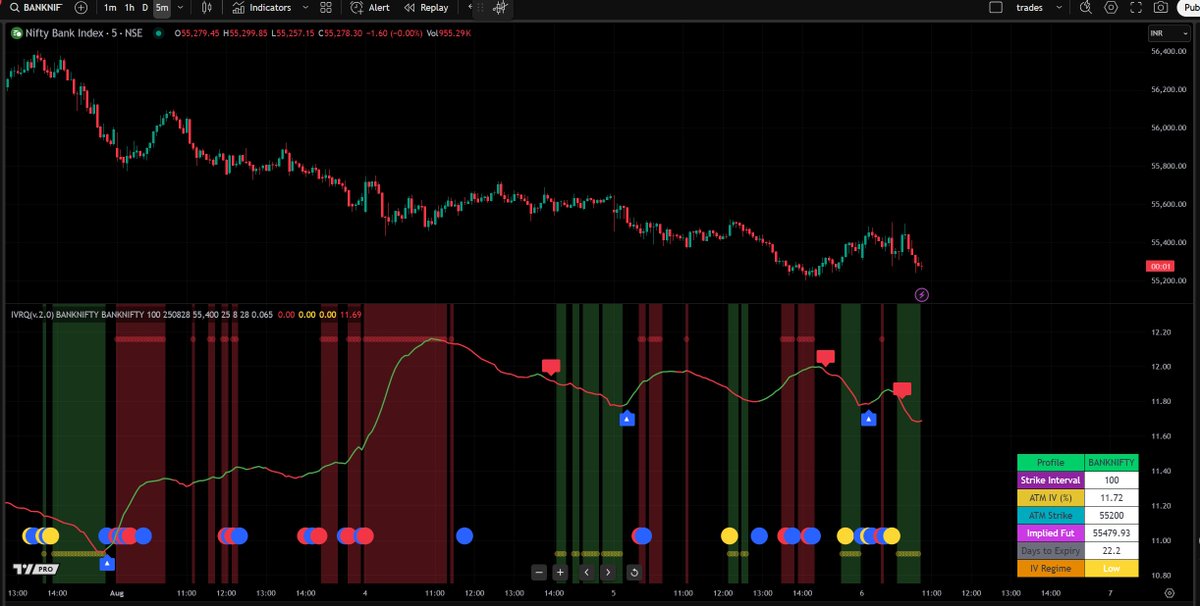Zoom out with the minus button
This screenshot has height=606, width=1200.
tap(539, 573)
